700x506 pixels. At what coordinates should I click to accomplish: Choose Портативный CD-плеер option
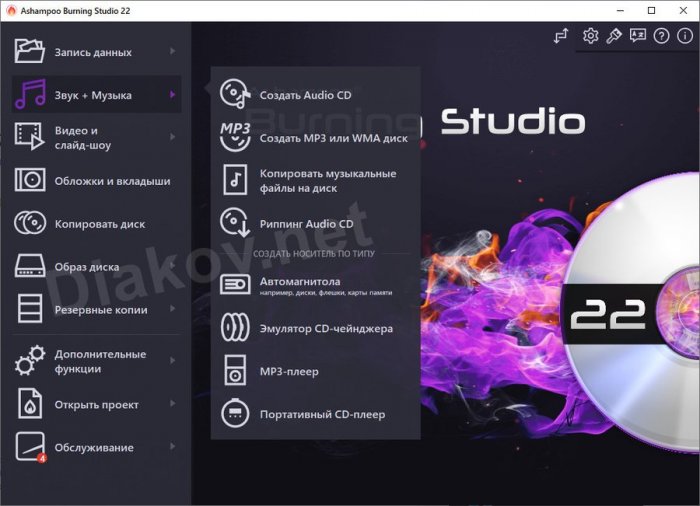pyautogui.click(x=322, y=414)
